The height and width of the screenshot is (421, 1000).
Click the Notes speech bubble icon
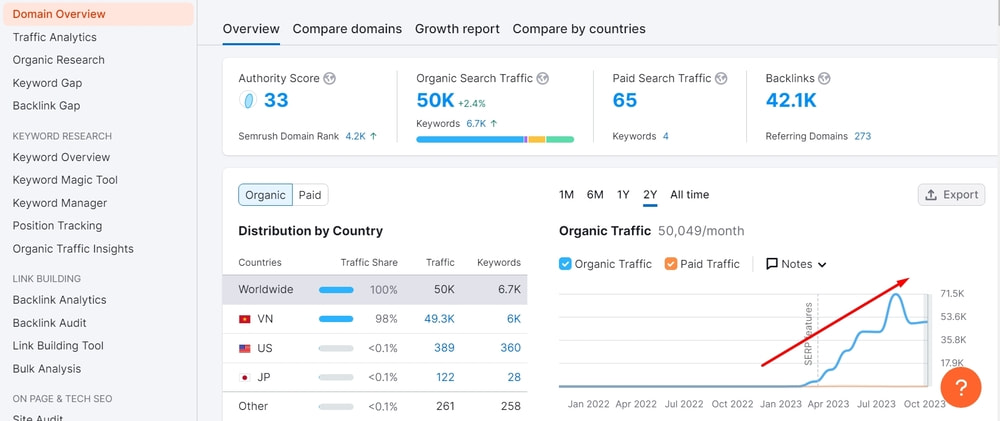pos(772,264)
